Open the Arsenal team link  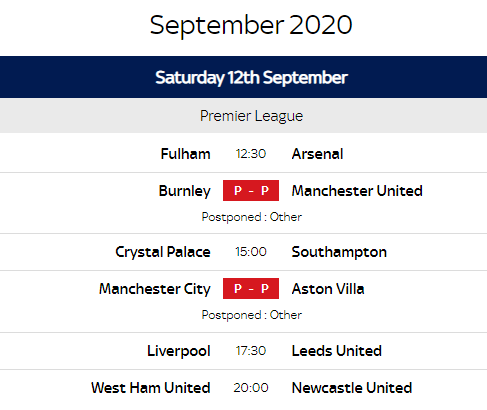coord(317,154)
